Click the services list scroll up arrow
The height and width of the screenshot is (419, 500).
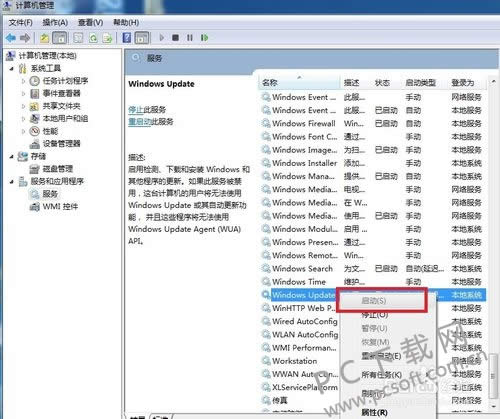[494, 82]
